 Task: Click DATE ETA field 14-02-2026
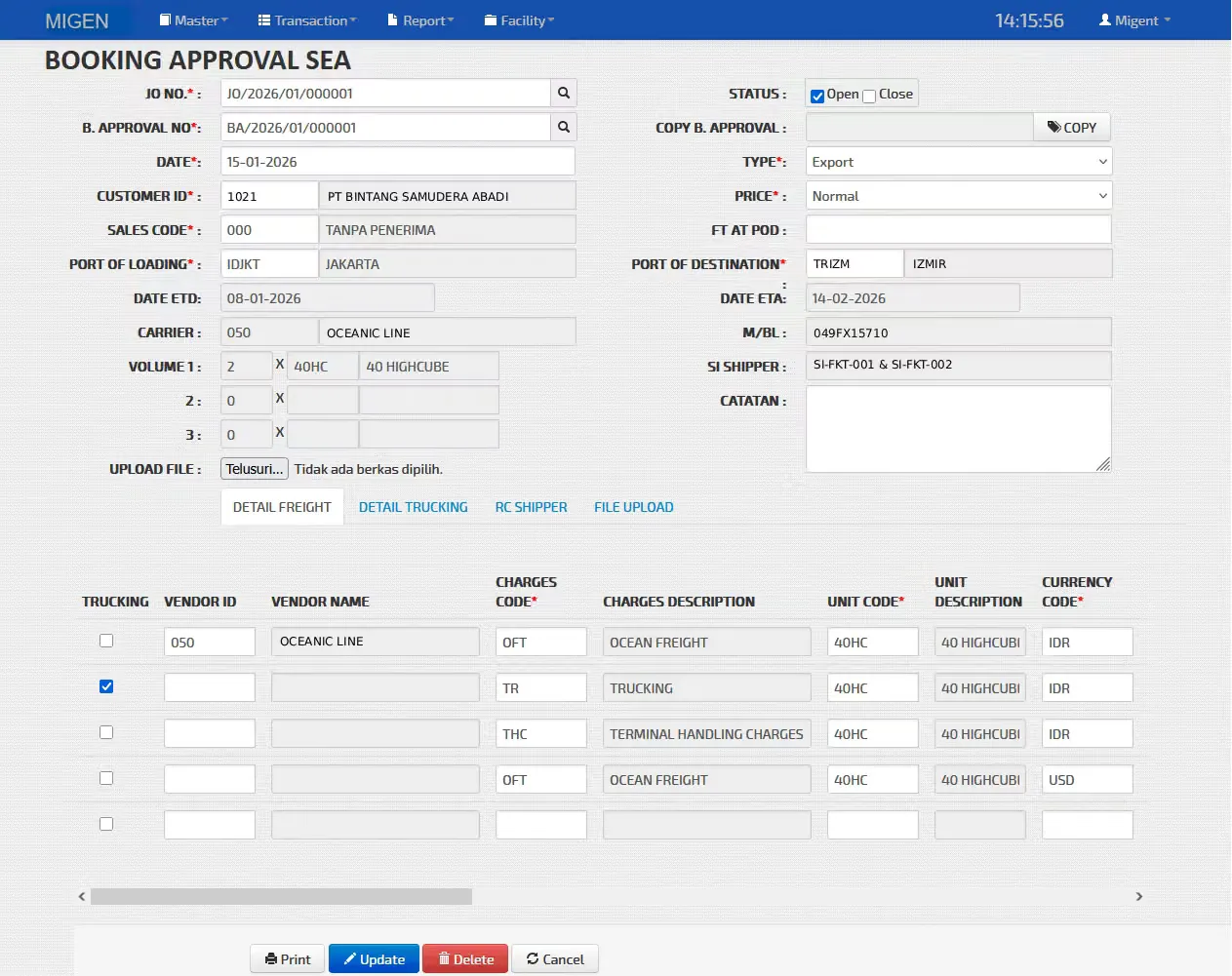[913, 298]
